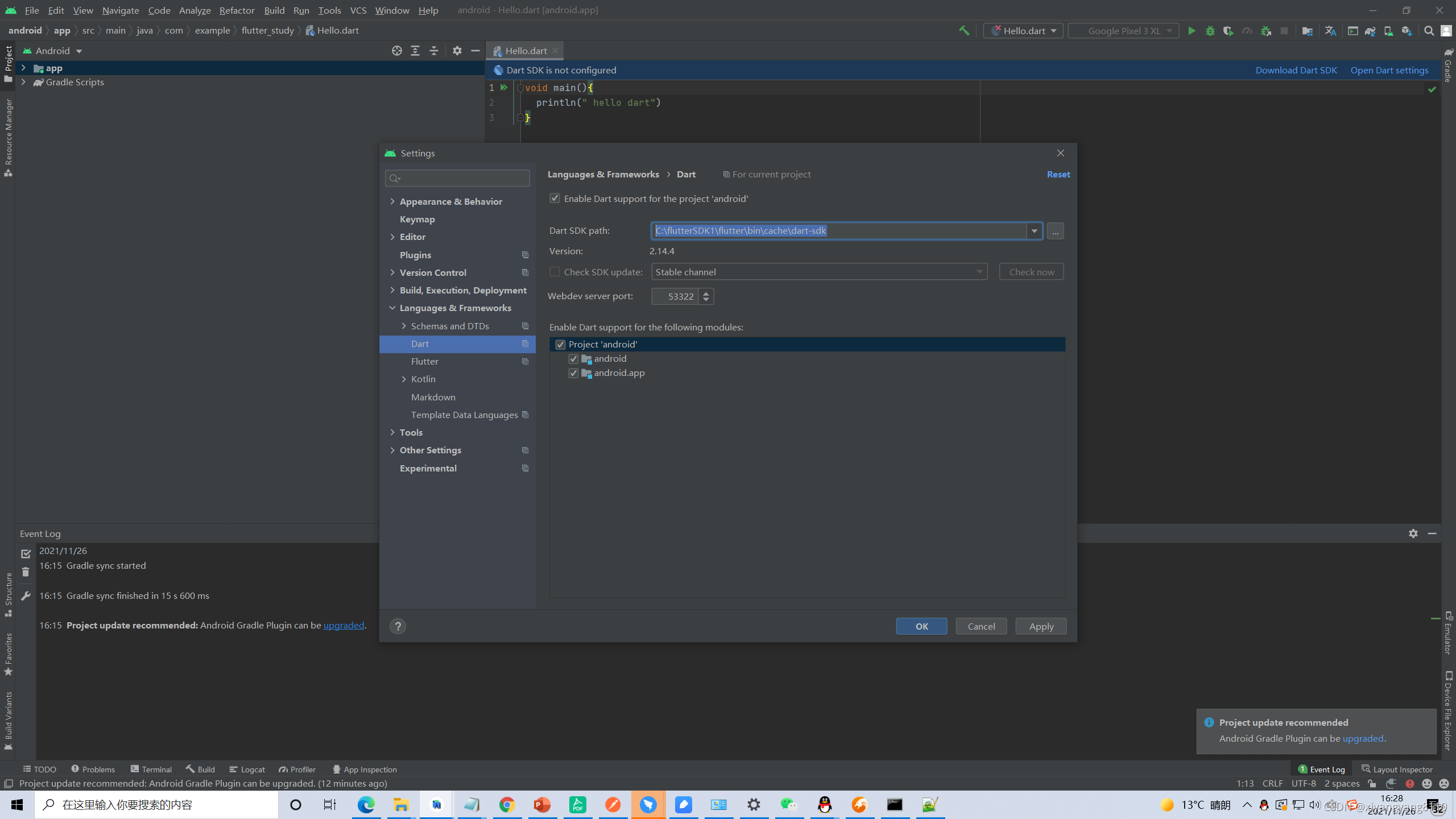Expand the Gradle Scripts node

coord(23,82)
